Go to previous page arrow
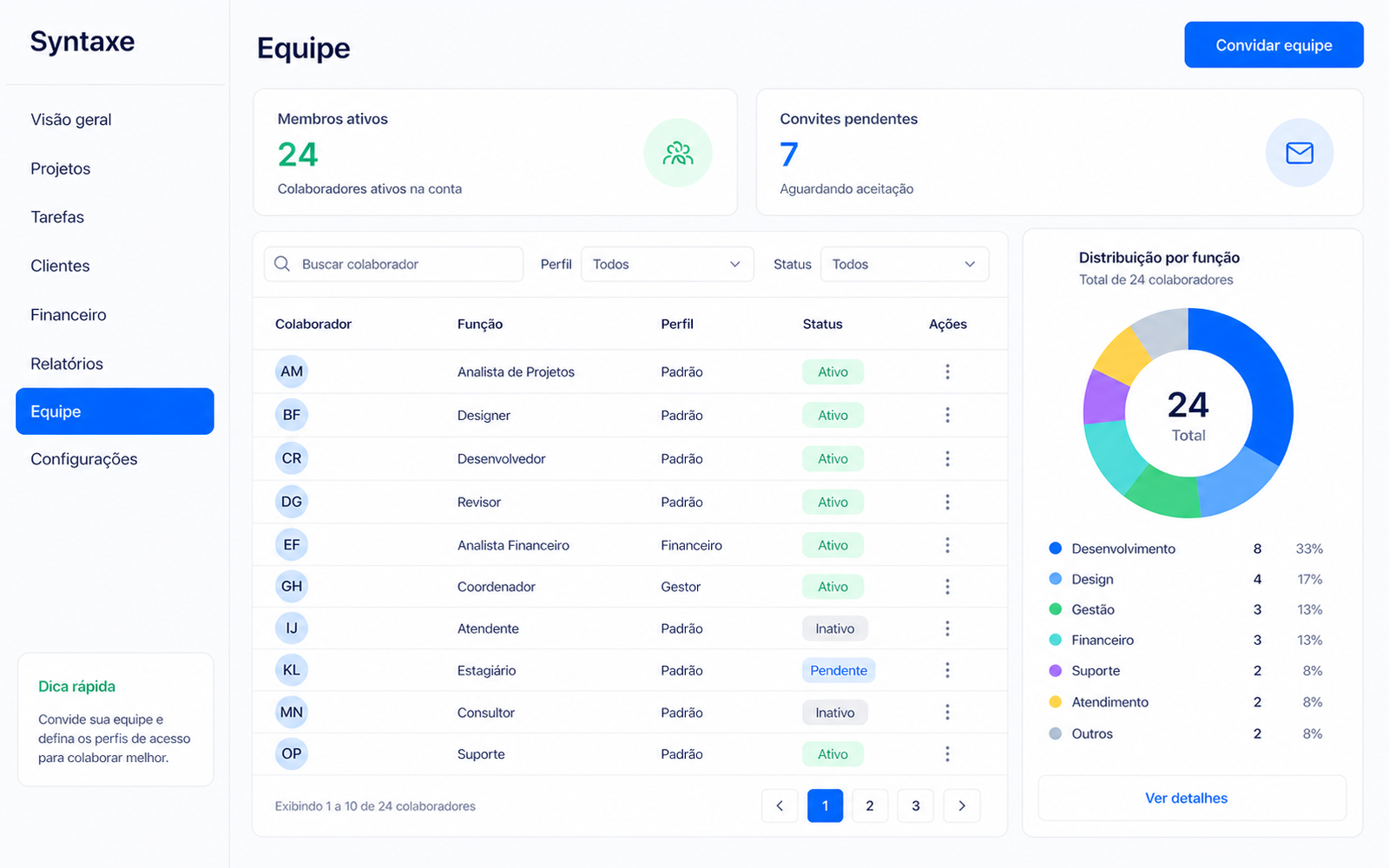 click(780, 806)
